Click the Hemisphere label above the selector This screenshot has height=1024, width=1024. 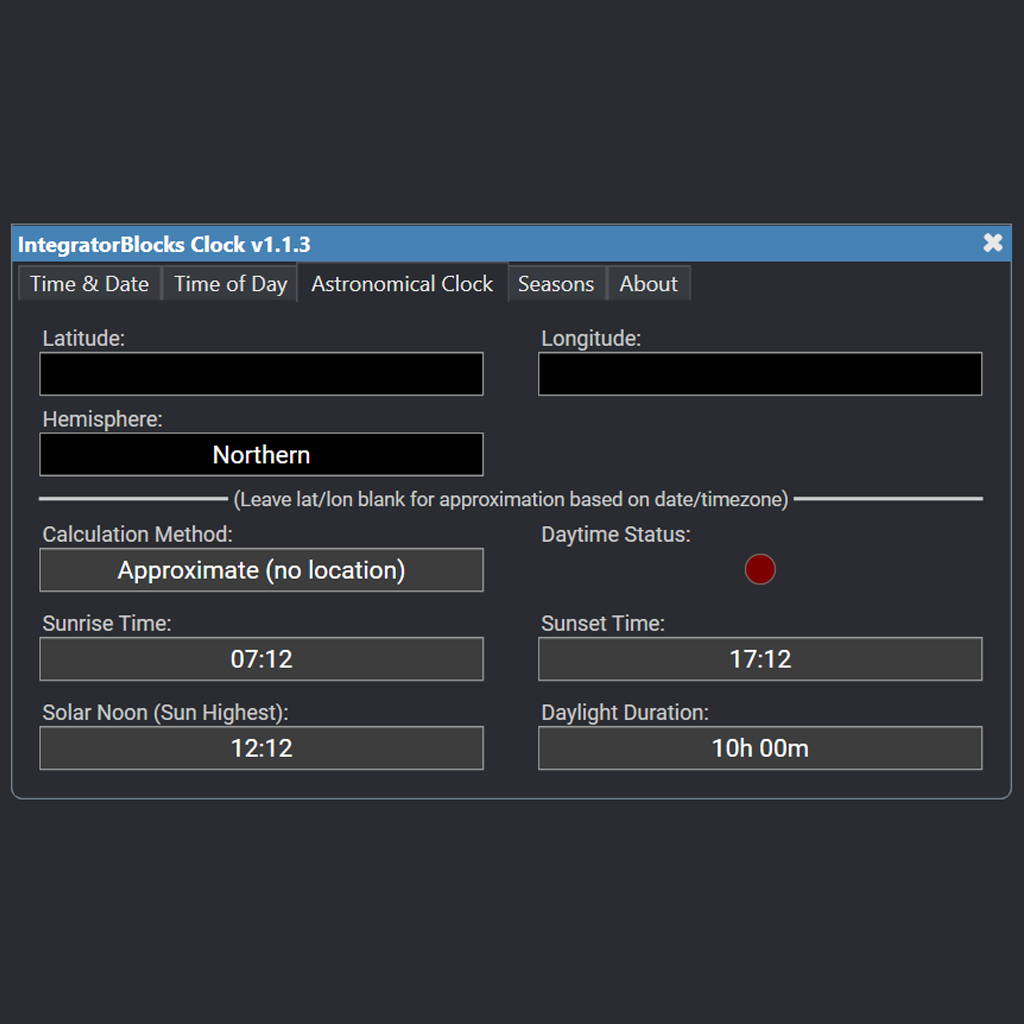tap(101, 419)
